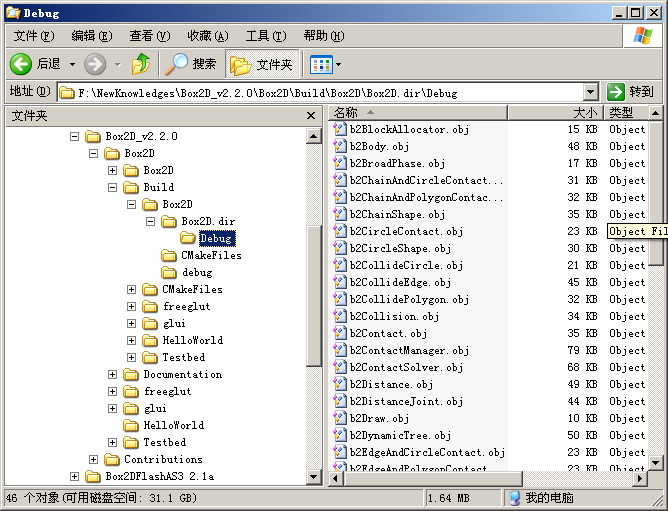Image resolution: width=668 pixels, height=511 pixels.
Task: Click the b2Collision.obj file icon
Action: (x=340, y=316)
